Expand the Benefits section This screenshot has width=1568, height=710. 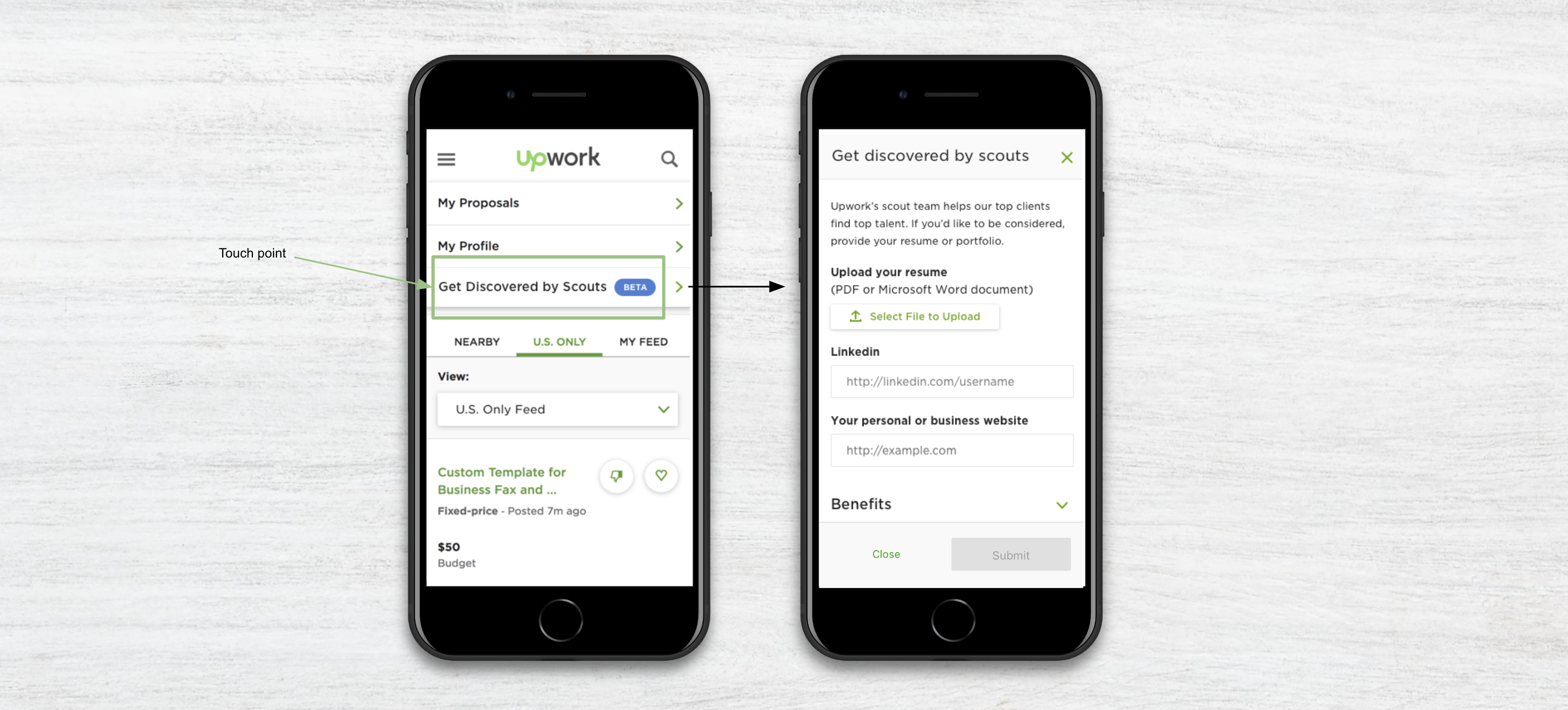point(1064,504)
